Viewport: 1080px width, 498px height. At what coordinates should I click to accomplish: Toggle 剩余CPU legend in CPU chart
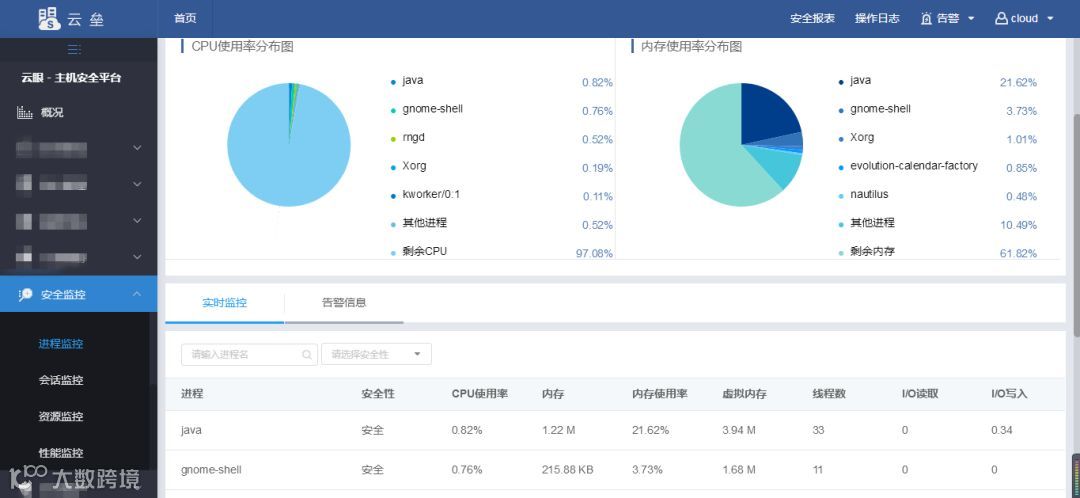[419, 251]
